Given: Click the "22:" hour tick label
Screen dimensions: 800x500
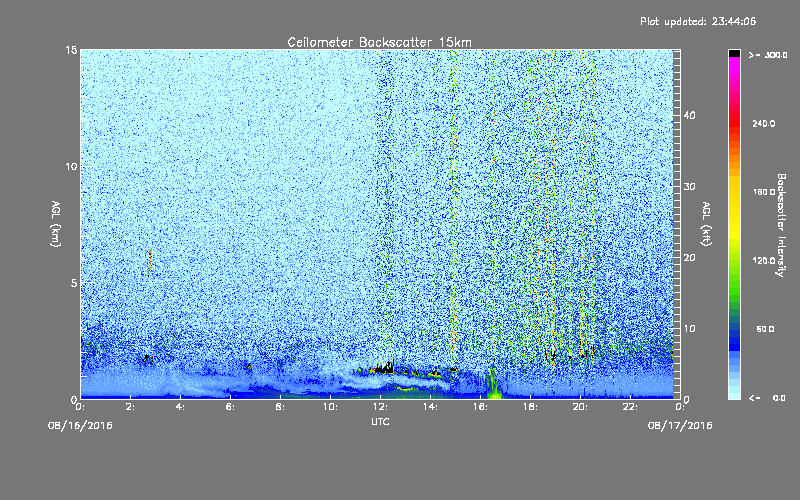Looking at the screenshot, I should (631, 407).
